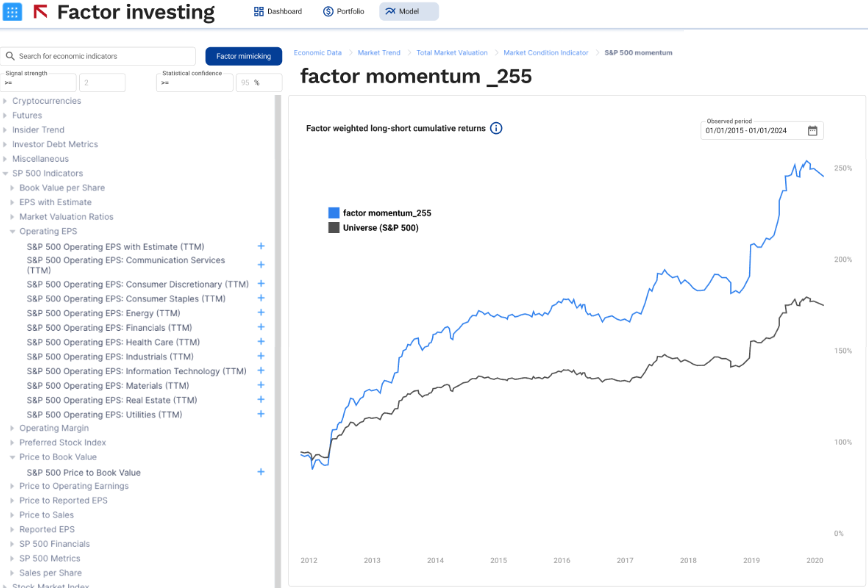Click the app grid icon at top left
This screenshot has width=868, height=588.
(13, 12)
